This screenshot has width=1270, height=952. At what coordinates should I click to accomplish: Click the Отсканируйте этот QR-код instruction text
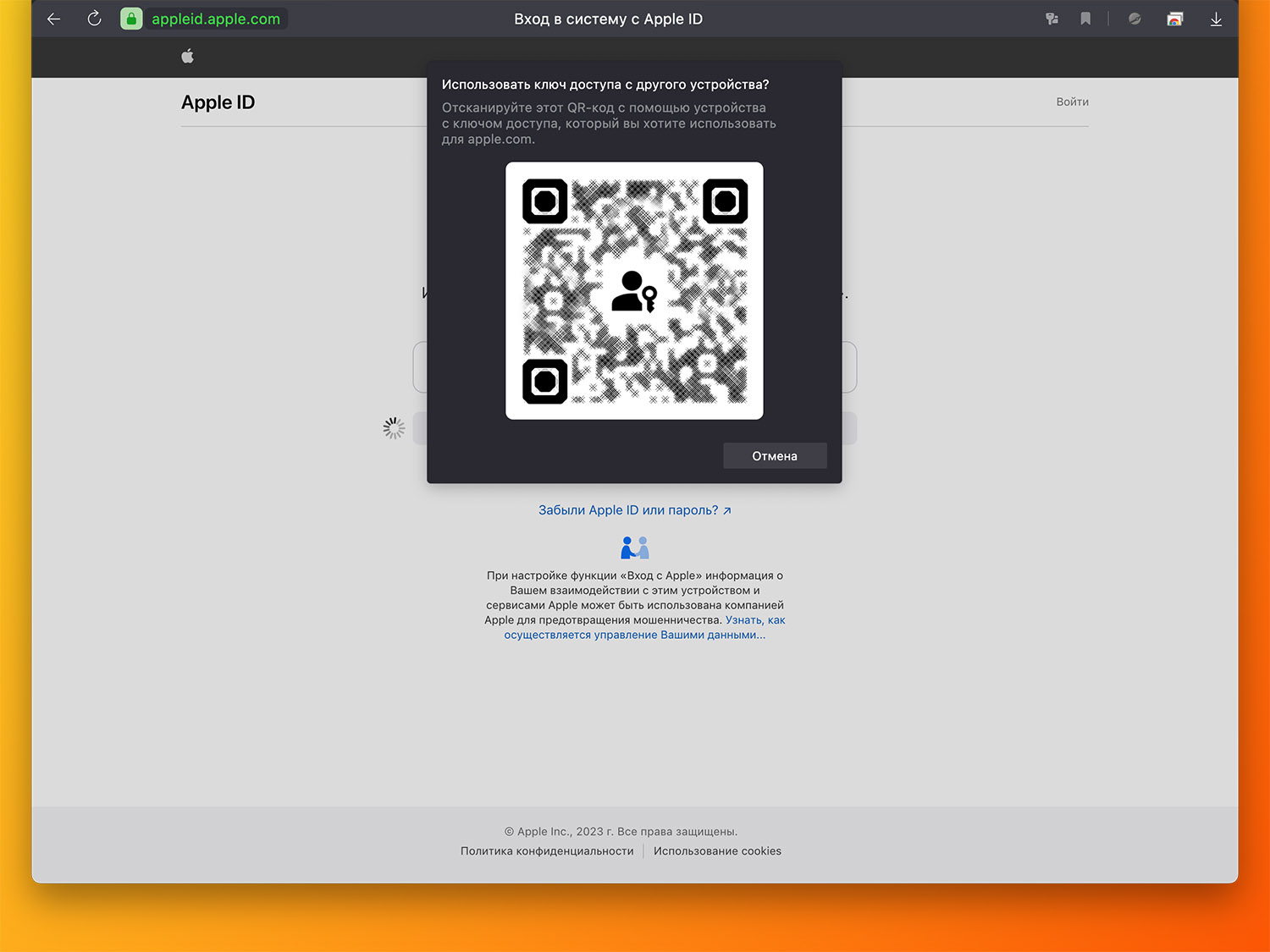[609, 124]
